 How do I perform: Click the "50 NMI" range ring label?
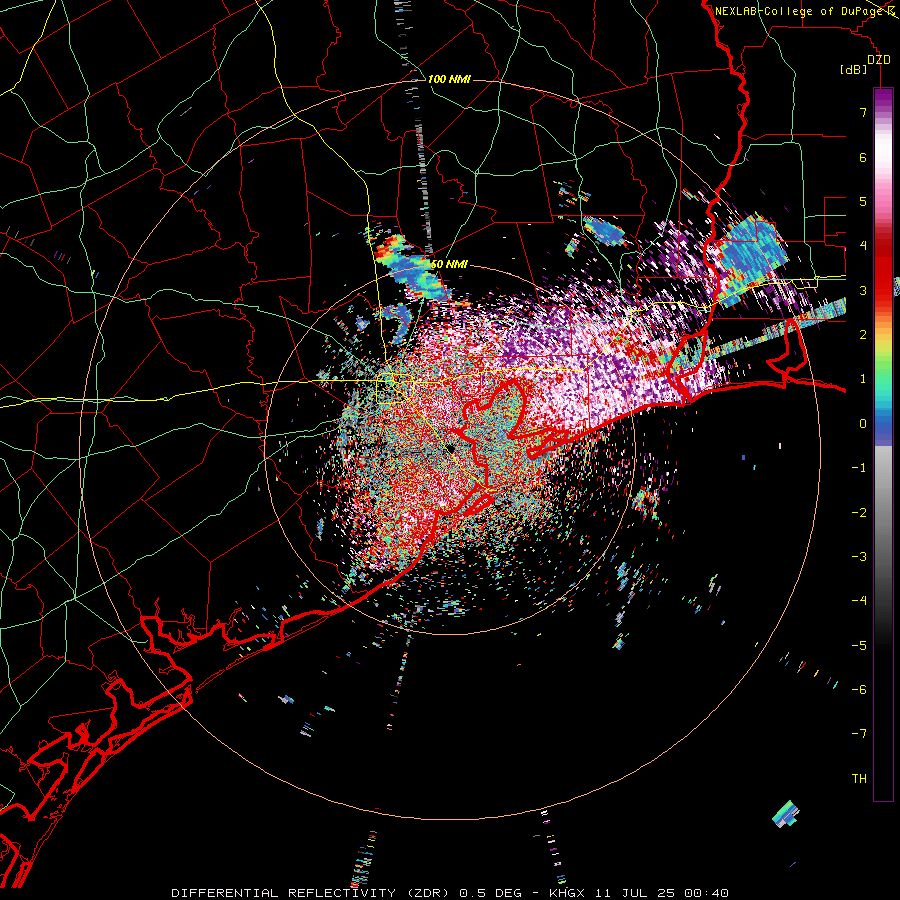click(449, 264)
